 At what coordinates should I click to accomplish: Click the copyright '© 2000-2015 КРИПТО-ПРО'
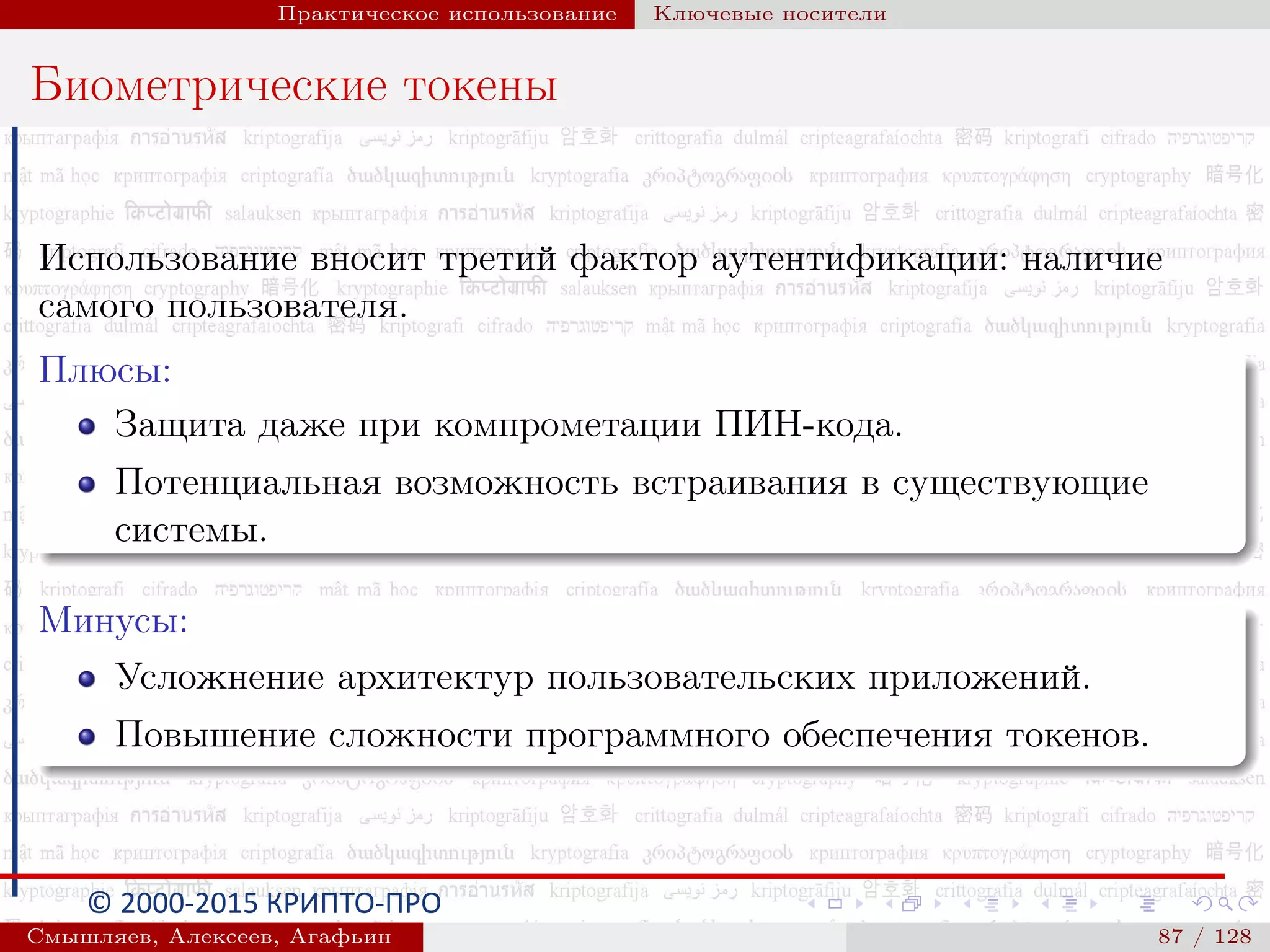pyautogui.click(x=265, y=904)
